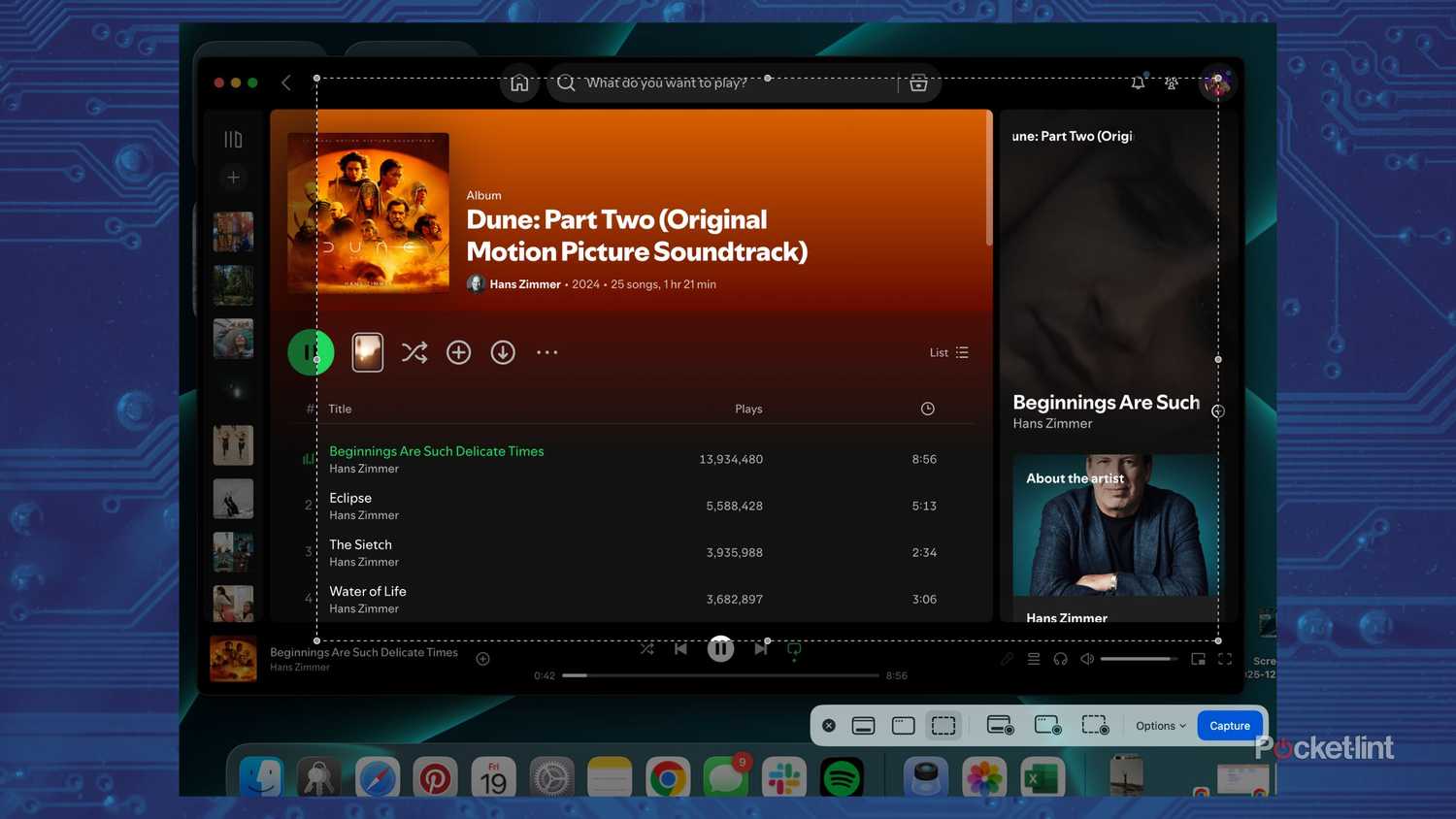The image size is (1456, 819).
Task: Open notifications with the bell icon
Action: 1137,82
